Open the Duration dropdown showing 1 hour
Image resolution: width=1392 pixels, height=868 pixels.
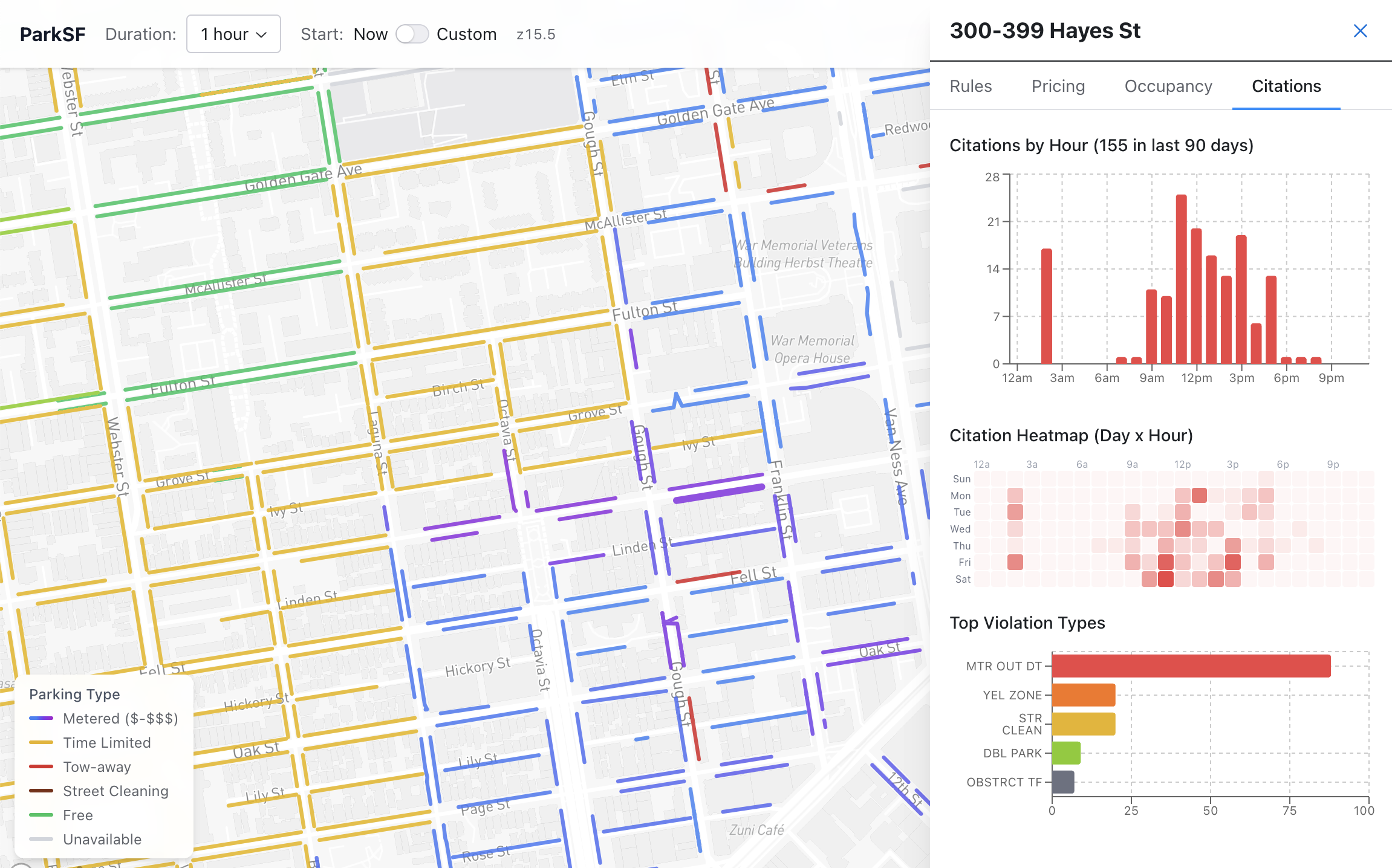click(233, 34)
